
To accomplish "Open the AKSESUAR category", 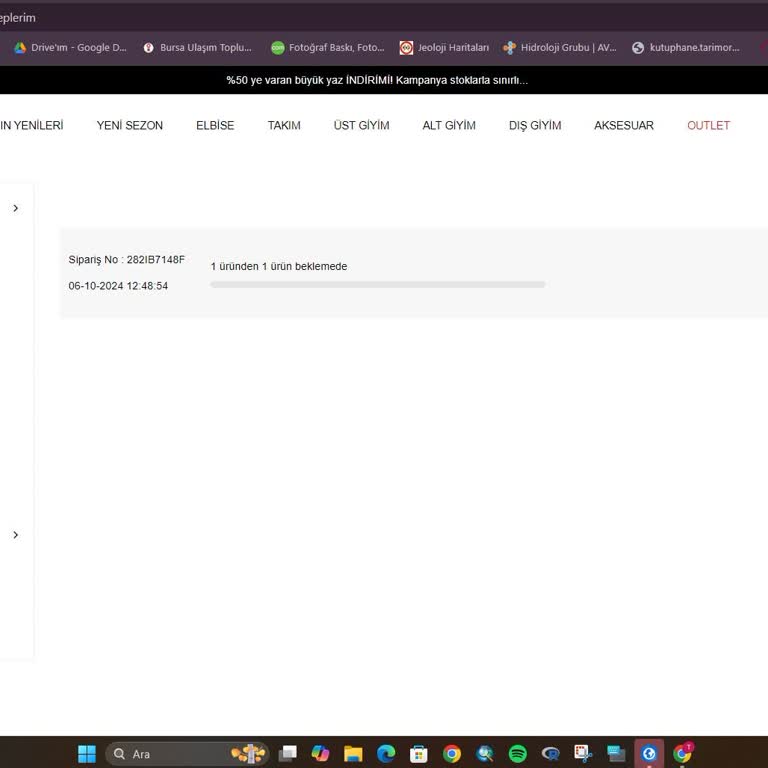I will pyautogui.click(x=624, y=125).
